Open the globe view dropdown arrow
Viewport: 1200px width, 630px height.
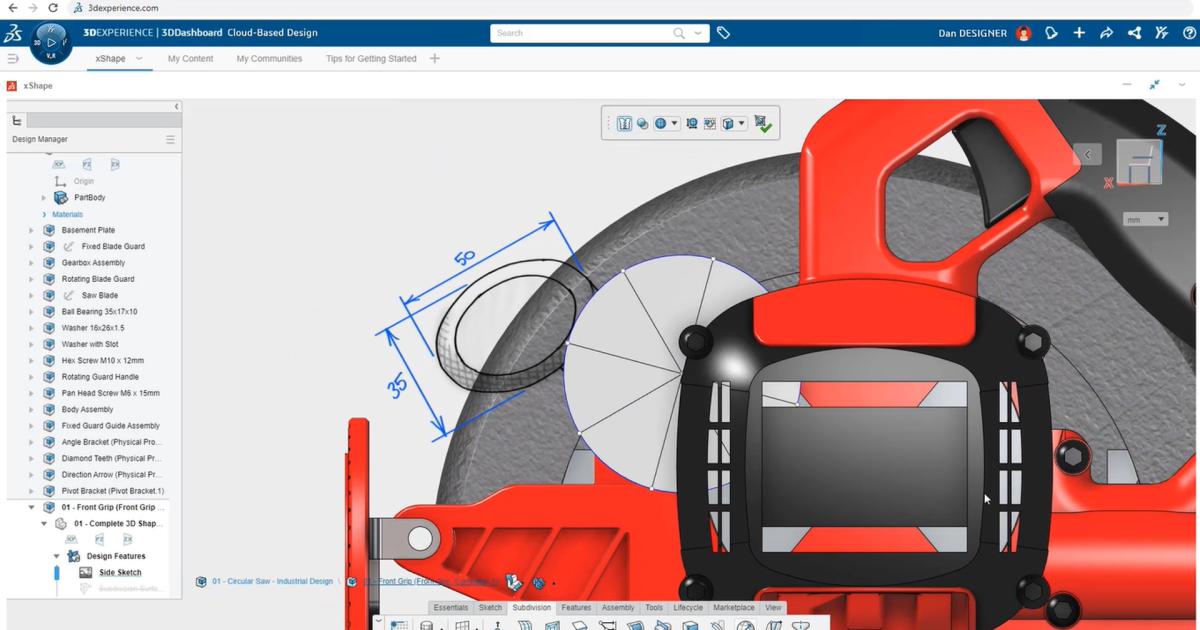[x=675, y=124]
